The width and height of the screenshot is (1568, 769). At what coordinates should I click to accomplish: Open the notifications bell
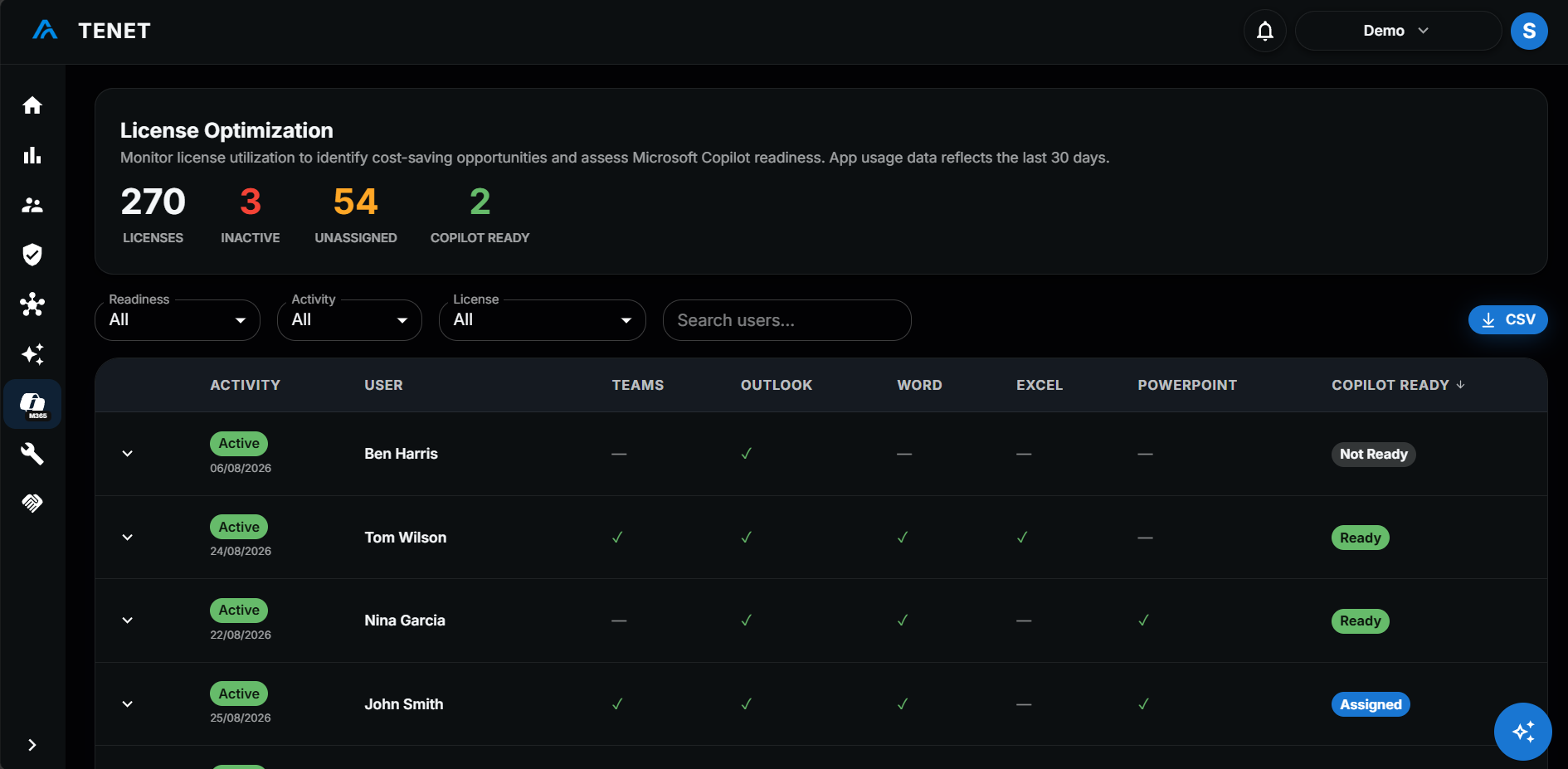pyautogui.click(x=1264, y=31)
